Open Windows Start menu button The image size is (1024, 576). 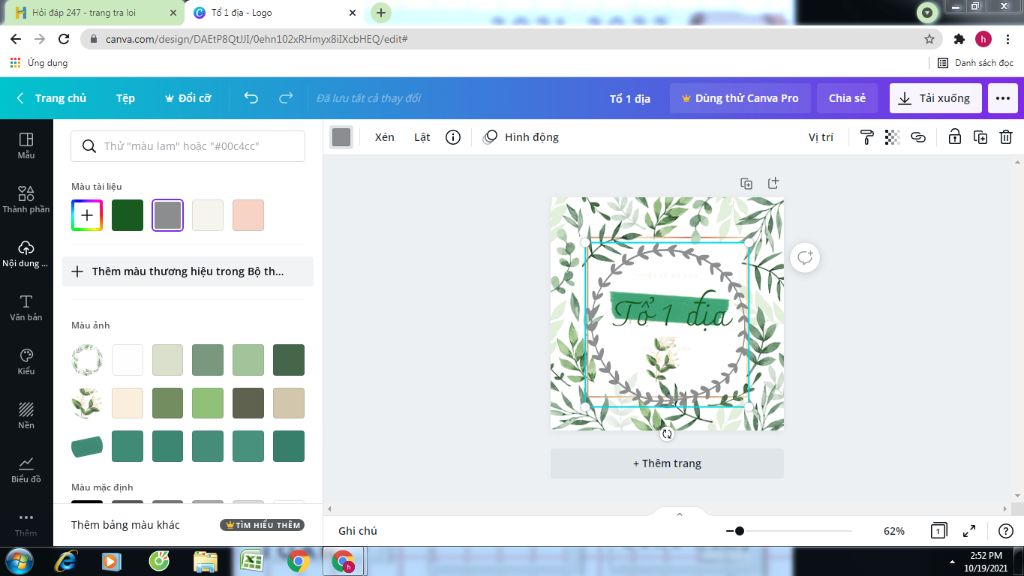20,562
